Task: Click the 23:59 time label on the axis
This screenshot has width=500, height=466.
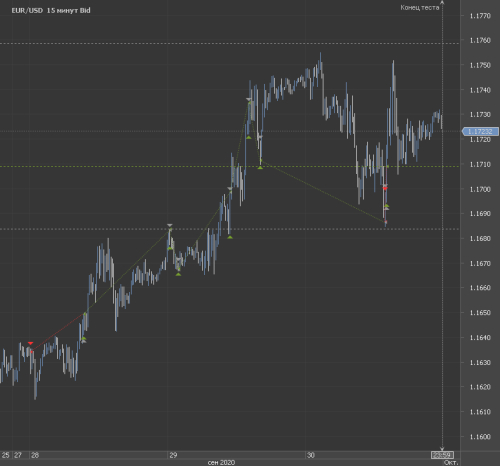Action: tap(442, 455)
